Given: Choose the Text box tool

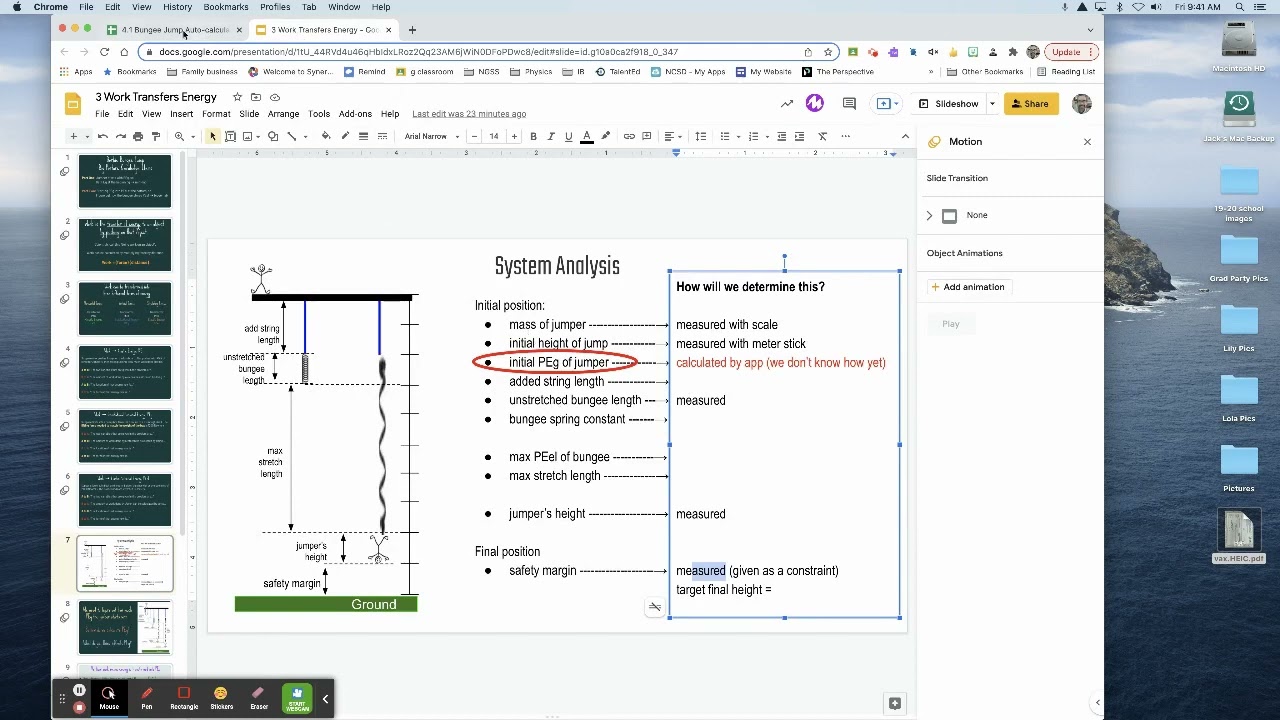Looking at the screenshot, I should pyautogui.click(x=230, y=136).
